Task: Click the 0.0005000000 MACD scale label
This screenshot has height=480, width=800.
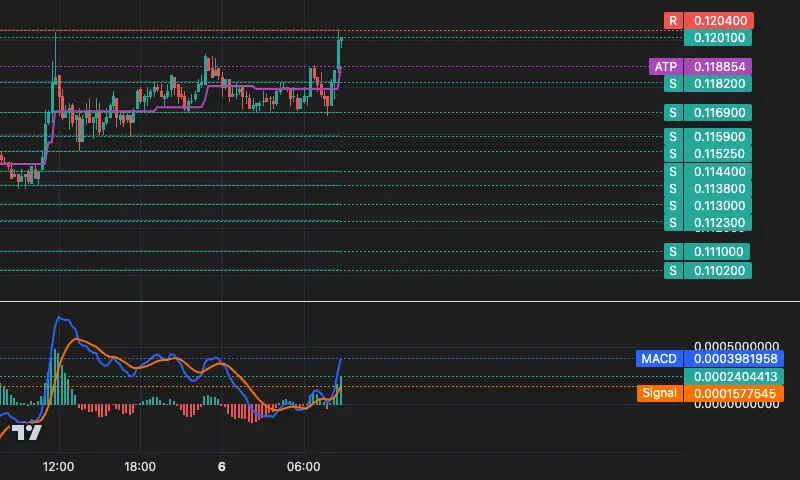Action: [x=737, y=346]
